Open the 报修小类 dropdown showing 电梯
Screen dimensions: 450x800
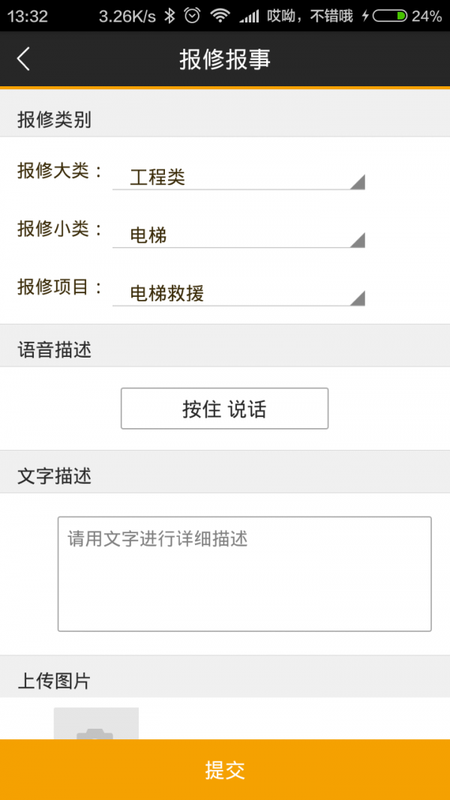click(x=238, y=235)
